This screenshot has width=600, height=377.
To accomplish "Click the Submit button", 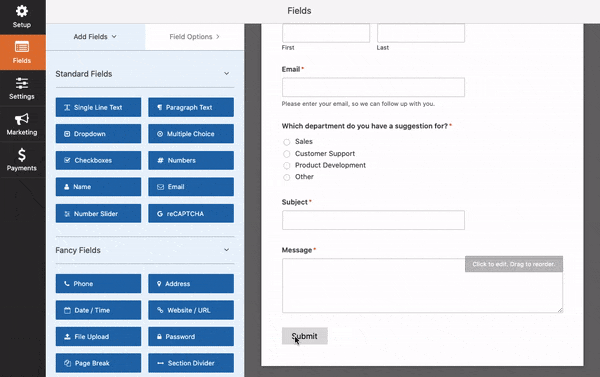I will tap(305, 336).
